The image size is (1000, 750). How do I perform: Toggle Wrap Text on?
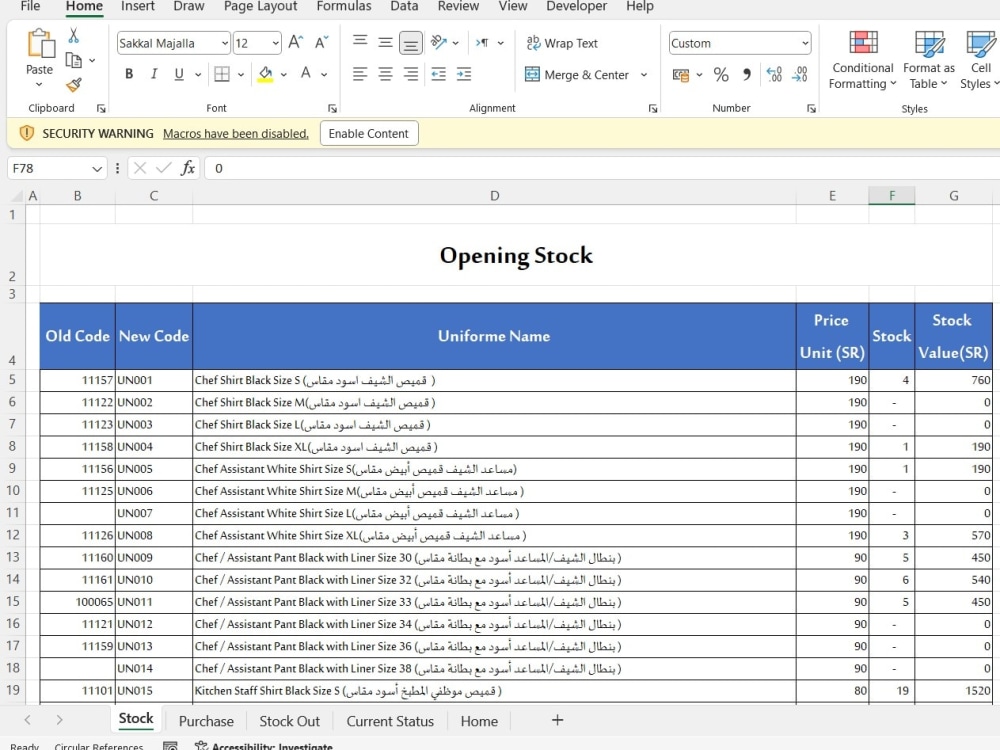(562, 43)
